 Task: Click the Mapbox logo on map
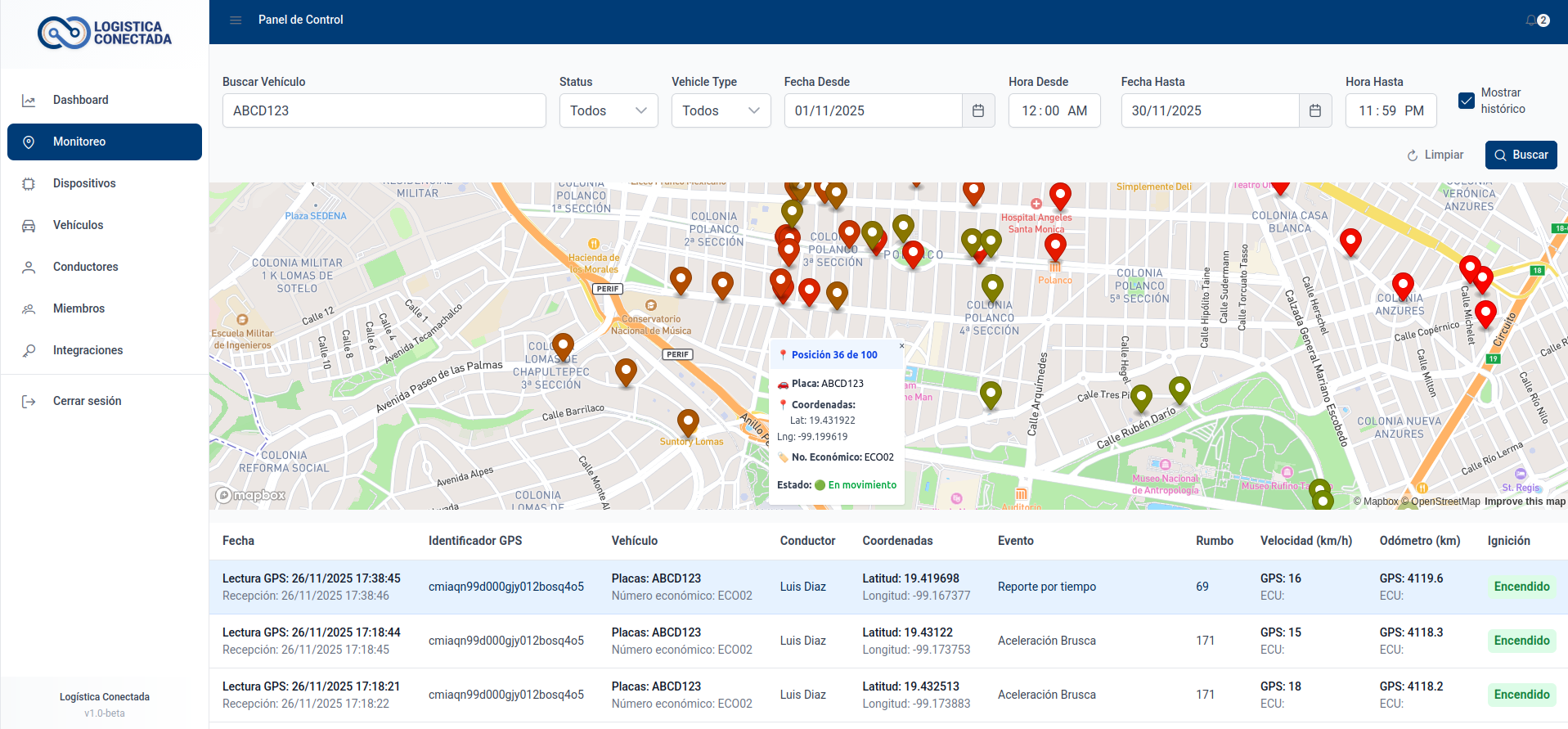250,495
